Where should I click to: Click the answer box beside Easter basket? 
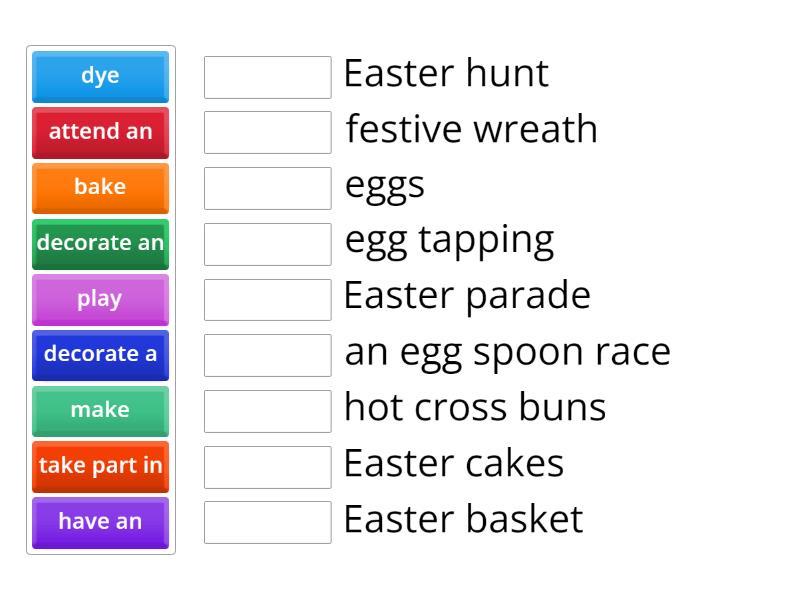click(x=267, y=522)
